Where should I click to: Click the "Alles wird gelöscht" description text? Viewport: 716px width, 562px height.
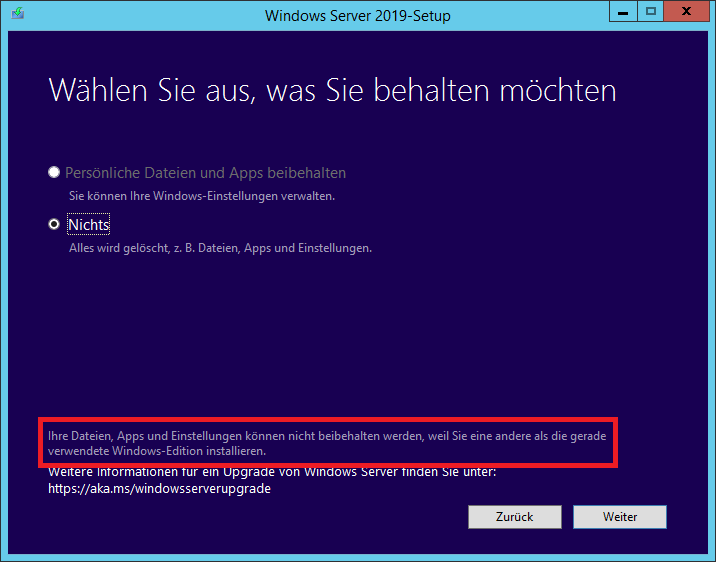220,248
